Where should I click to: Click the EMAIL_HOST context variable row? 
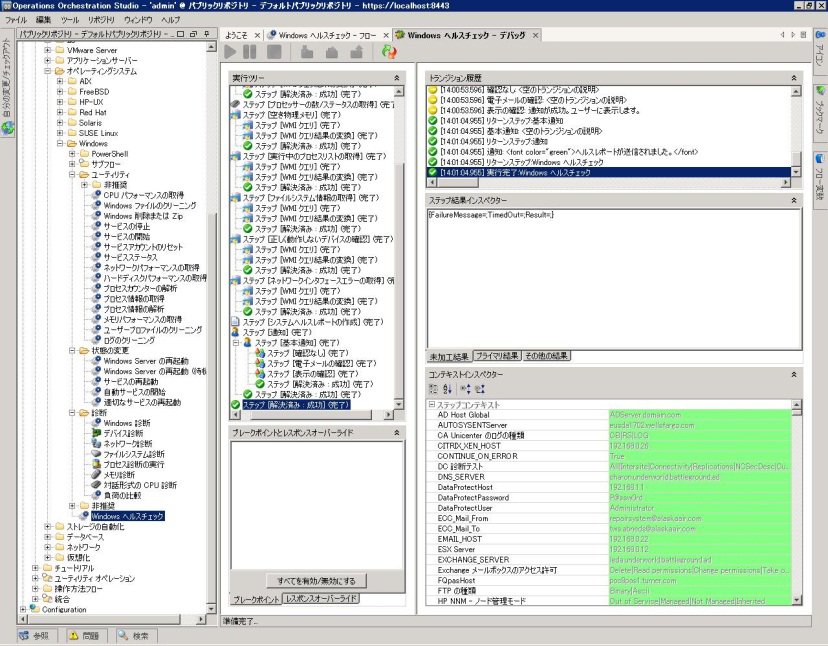pos(609,539)
